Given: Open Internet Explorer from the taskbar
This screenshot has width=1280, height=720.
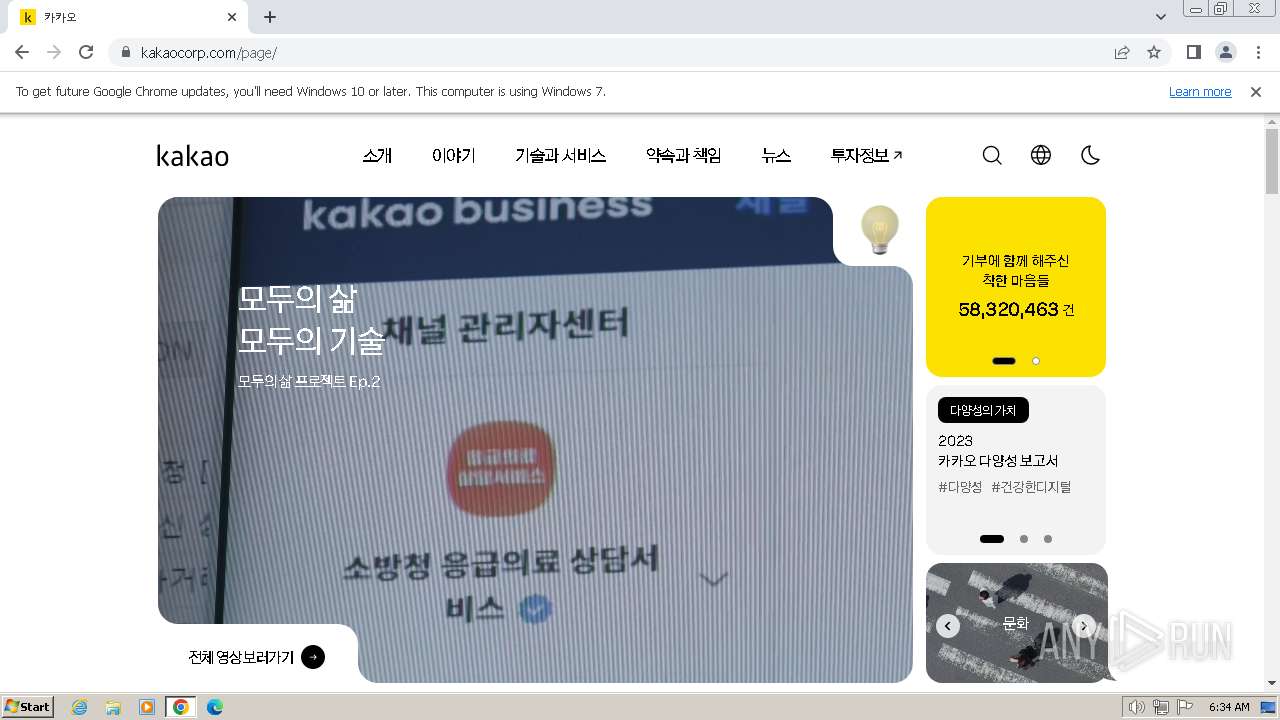Looking at the screenshot, I should coord(79,707).
